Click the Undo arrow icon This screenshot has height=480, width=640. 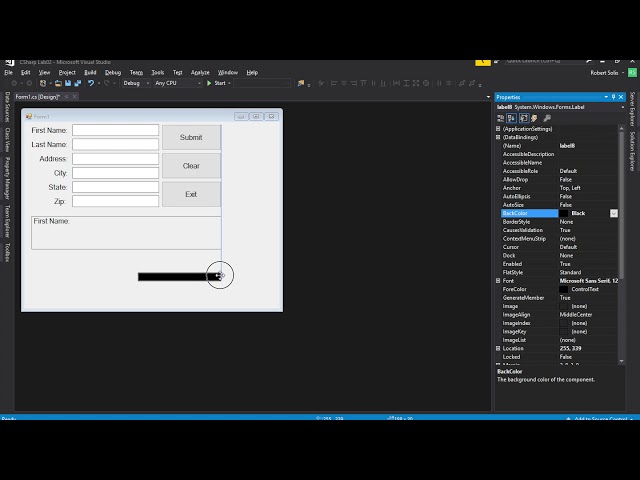pos(91,83)
